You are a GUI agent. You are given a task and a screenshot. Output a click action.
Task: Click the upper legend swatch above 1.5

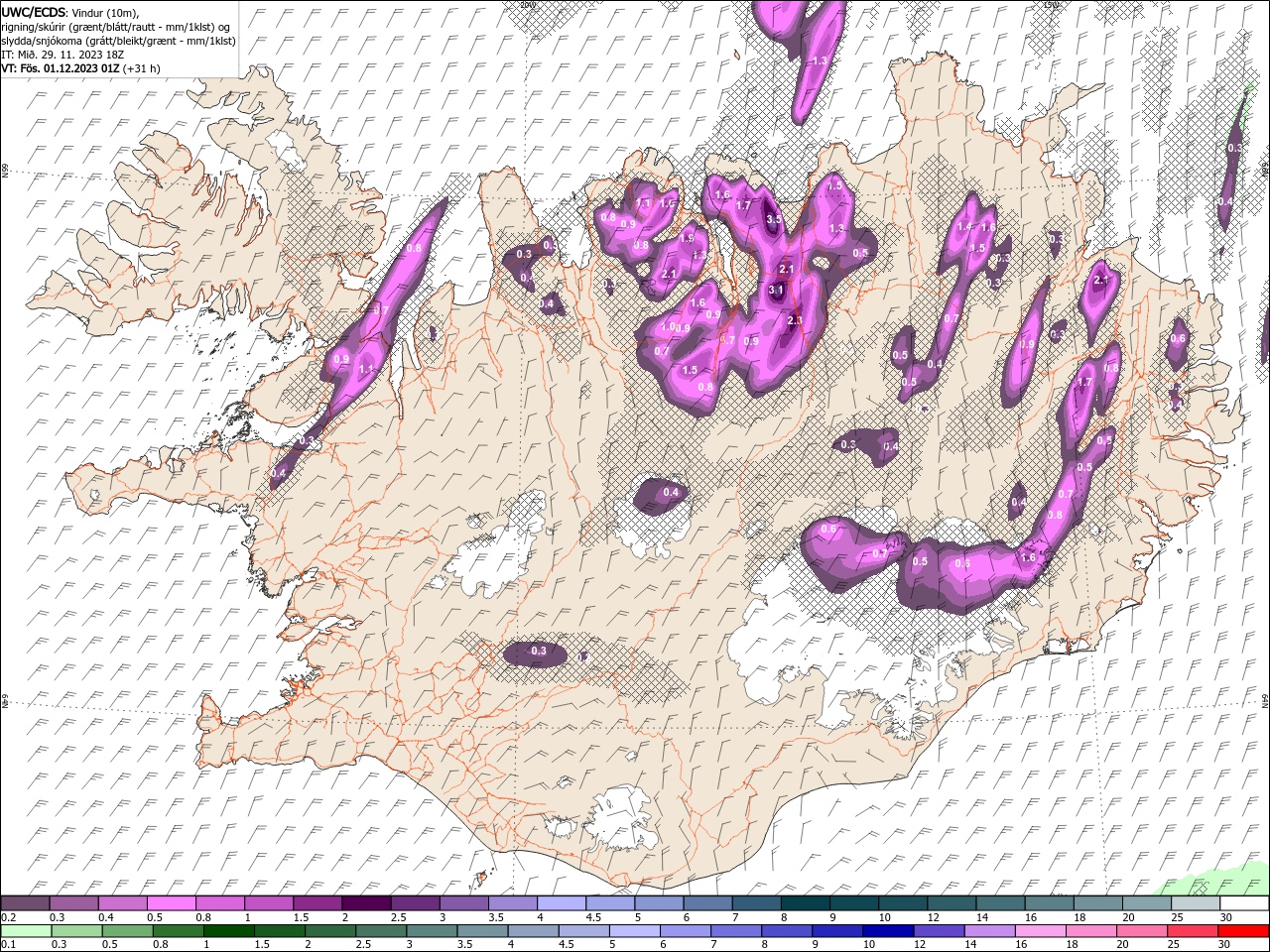coord(317,903)
